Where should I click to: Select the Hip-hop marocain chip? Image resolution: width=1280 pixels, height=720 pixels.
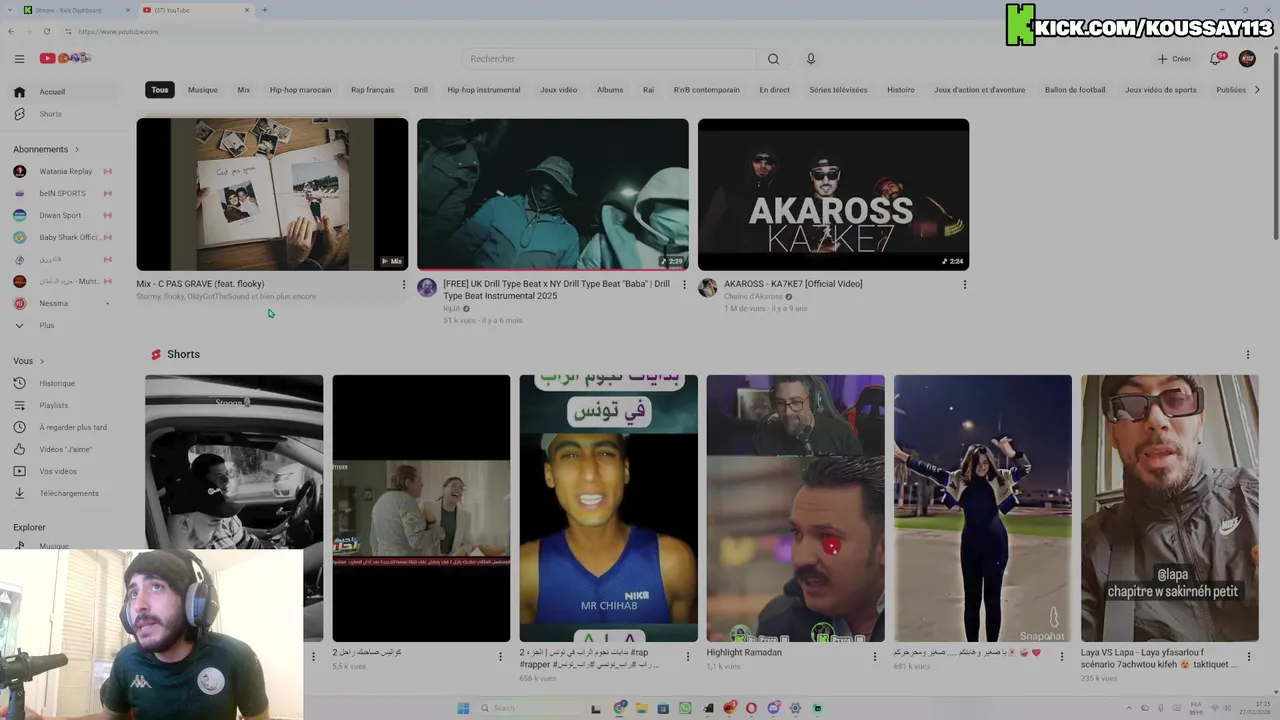[x=300, y=90]
